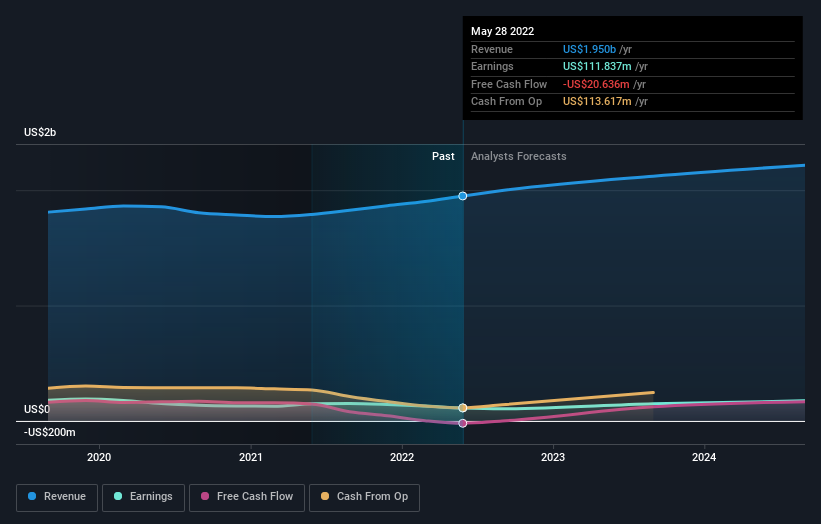This screenshot has height=524, width=821.
Task: Click the 'May 28 2022' tooltip date
Action: 503,31
